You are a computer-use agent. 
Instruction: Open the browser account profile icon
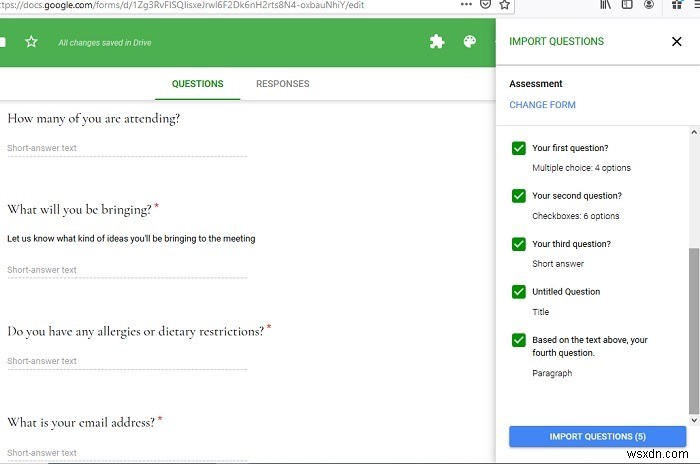point(649,4)
